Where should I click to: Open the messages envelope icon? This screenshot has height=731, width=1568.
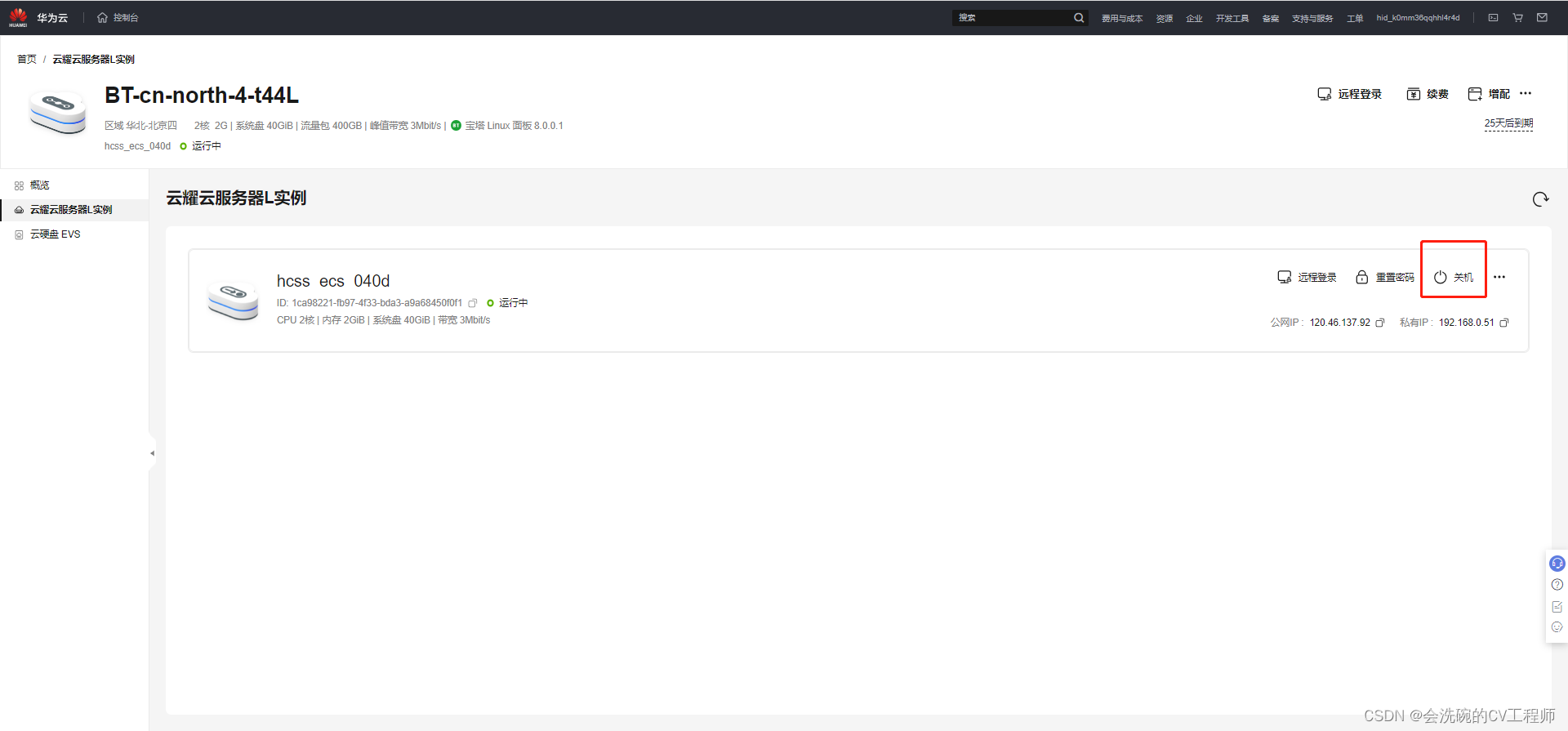coord(1542,17)
